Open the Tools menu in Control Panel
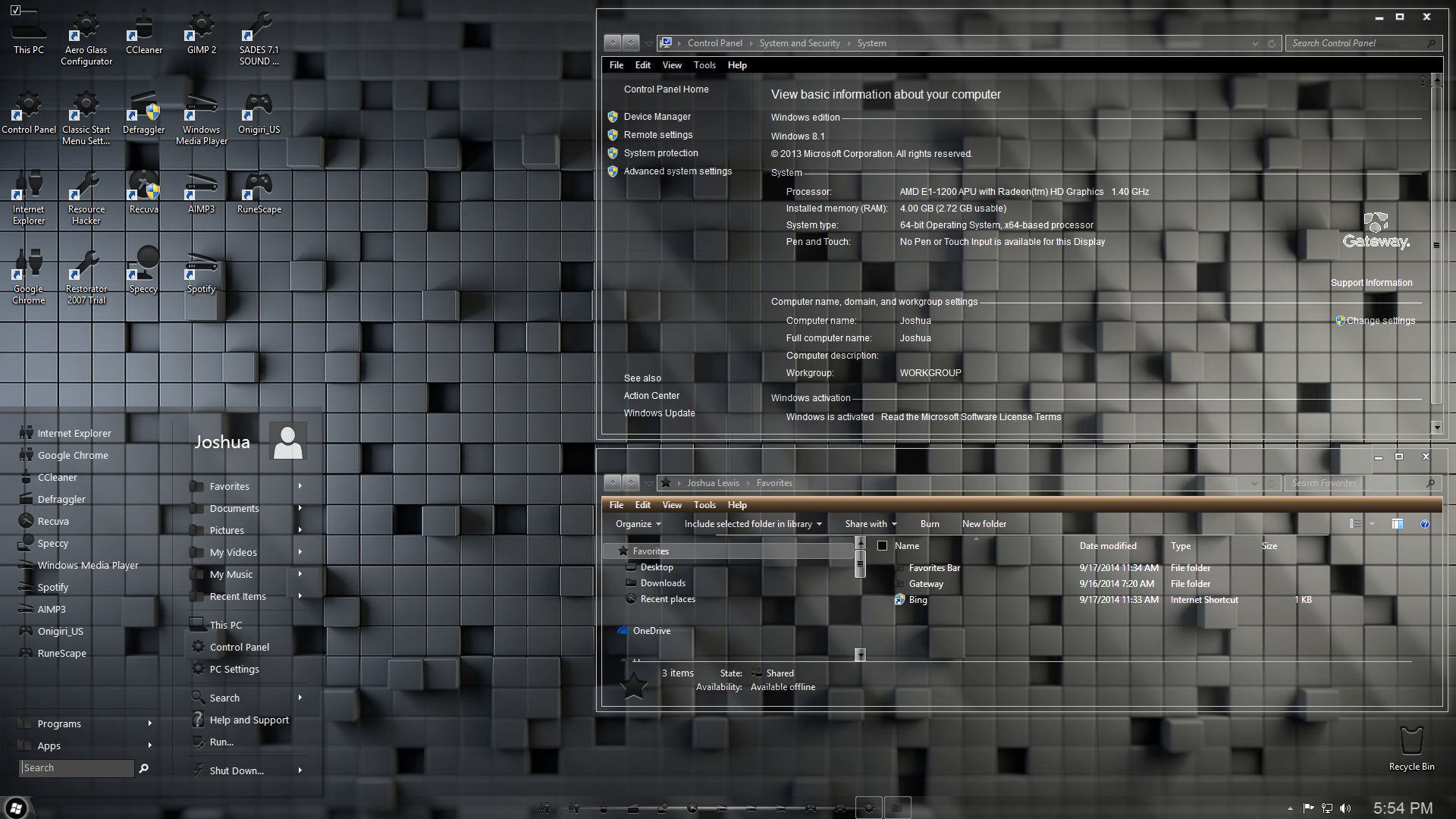 (704, 65)
